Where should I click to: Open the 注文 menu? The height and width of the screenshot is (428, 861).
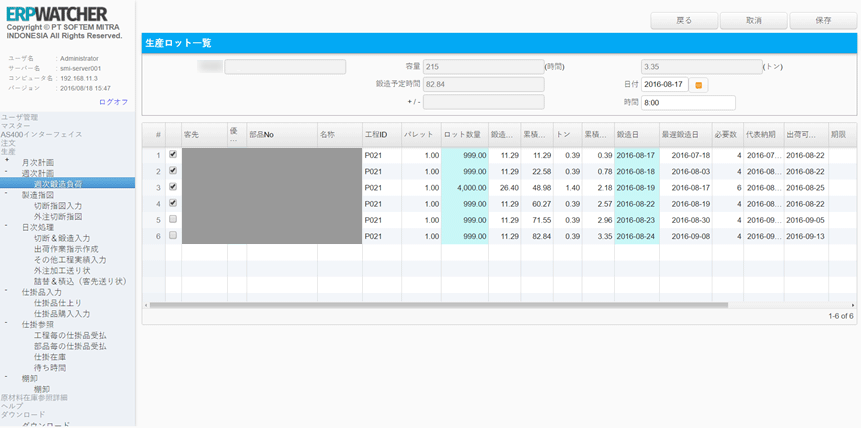(x=8, y=142)
